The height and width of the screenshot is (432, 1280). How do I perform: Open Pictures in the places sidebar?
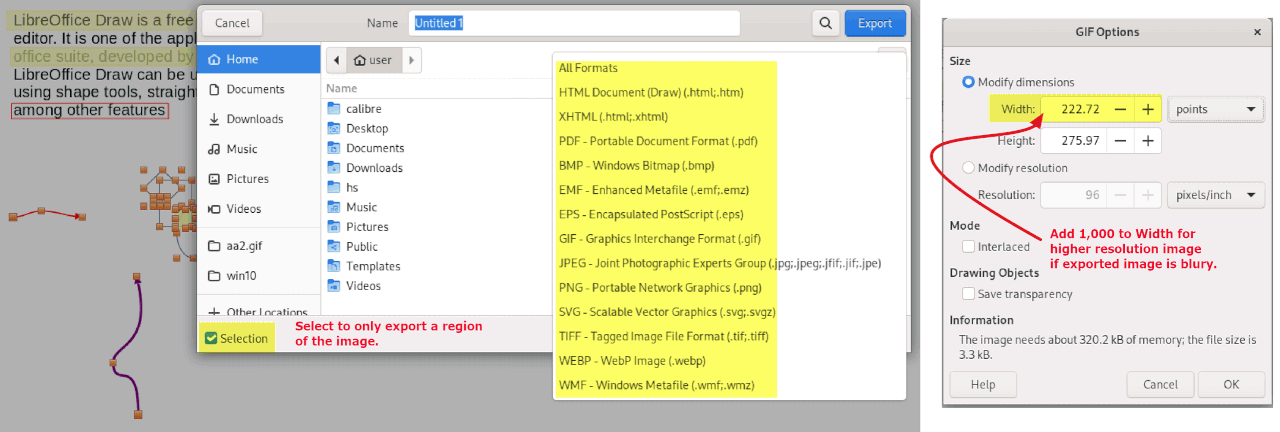tap(258, 179)
